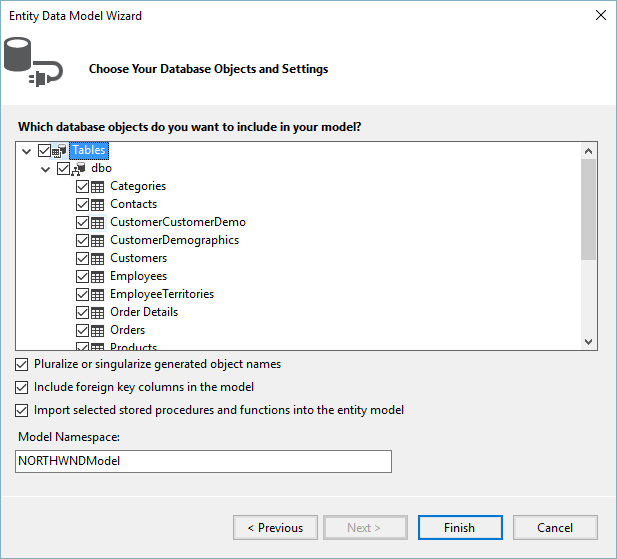Click the dbo schema icon
This screenshot has height=559, width=617.
point(79,169)
